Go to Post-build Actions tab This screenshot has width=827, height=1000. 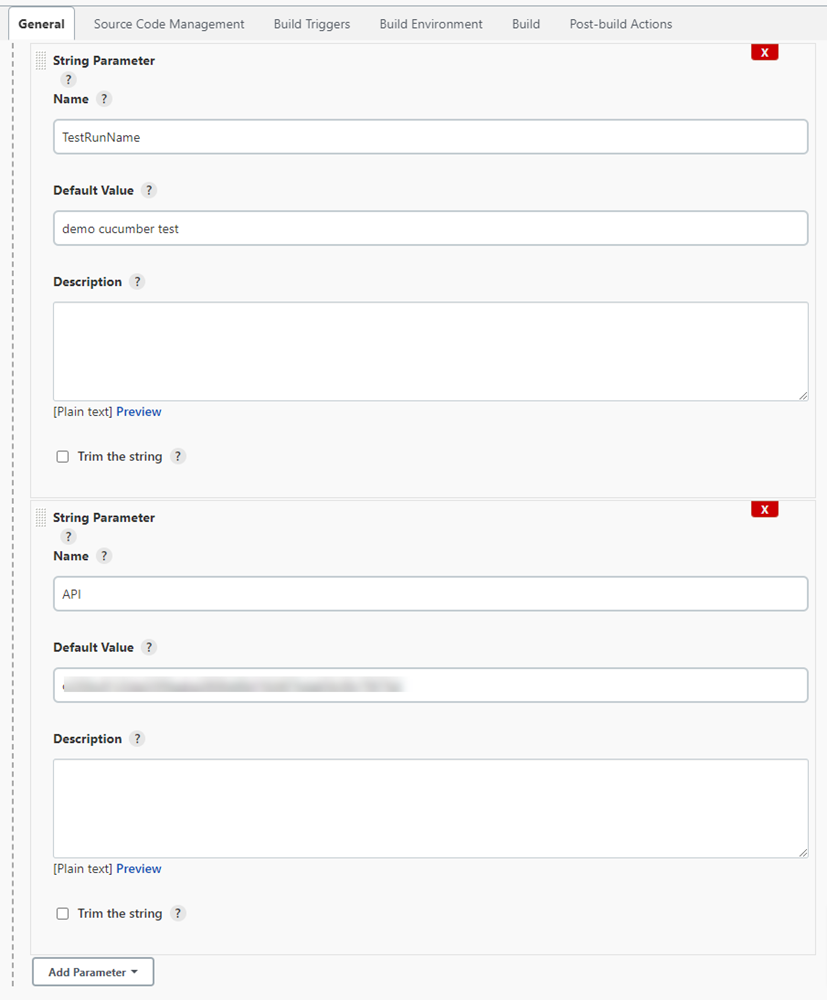pos(620,24)
